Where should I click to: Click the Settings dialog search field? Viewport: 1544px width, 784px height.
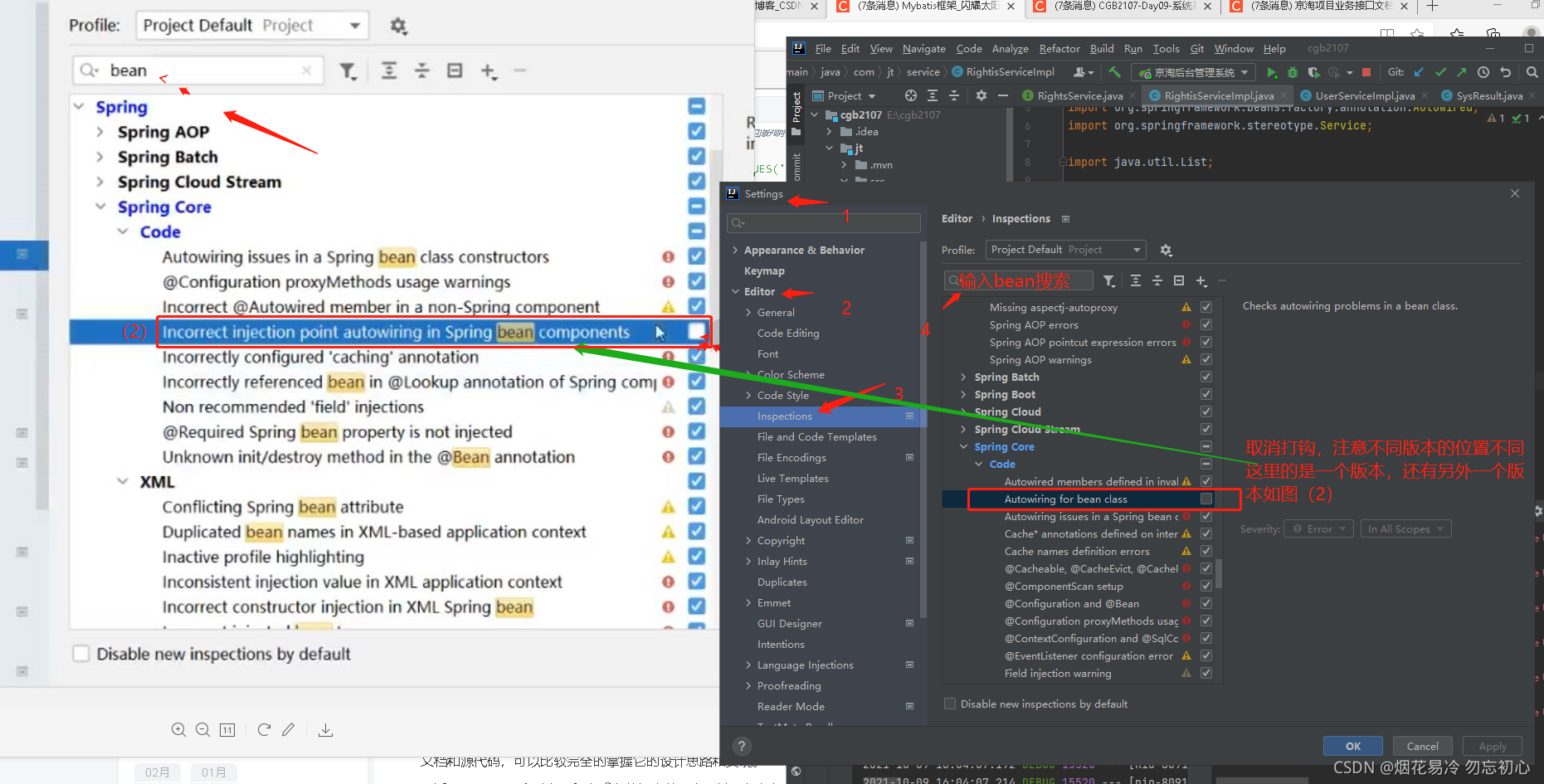click(x=824, y=222)
